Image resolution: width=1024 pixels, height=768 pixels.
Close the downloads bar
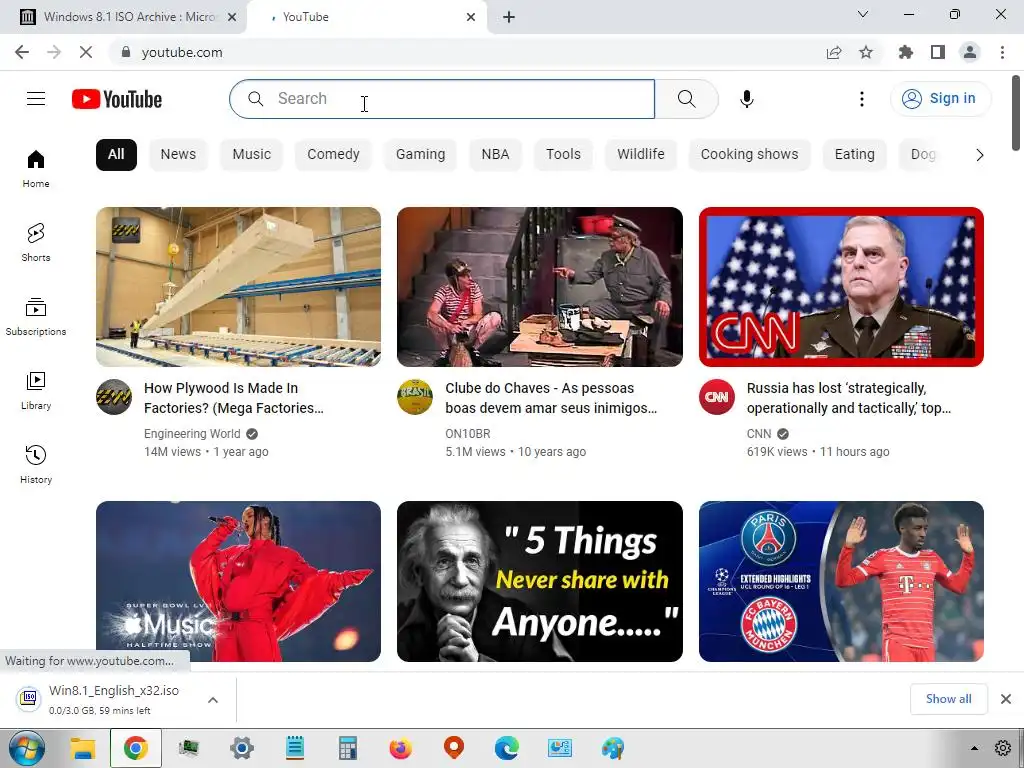1006,699
